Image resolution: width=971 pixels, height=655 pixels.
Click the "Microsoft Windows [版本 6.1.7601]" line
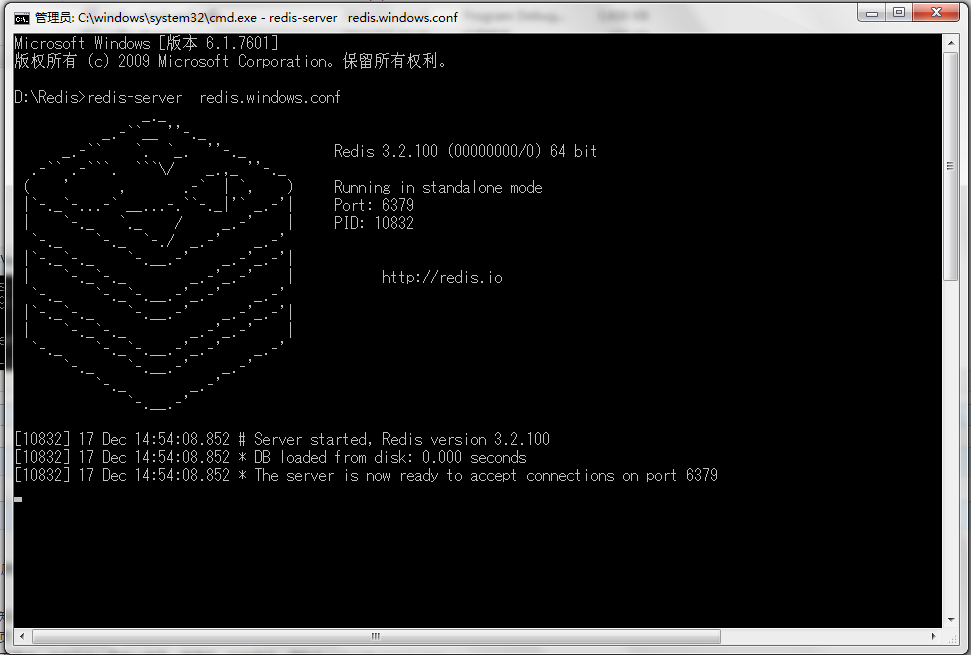[x=146, y=43]
